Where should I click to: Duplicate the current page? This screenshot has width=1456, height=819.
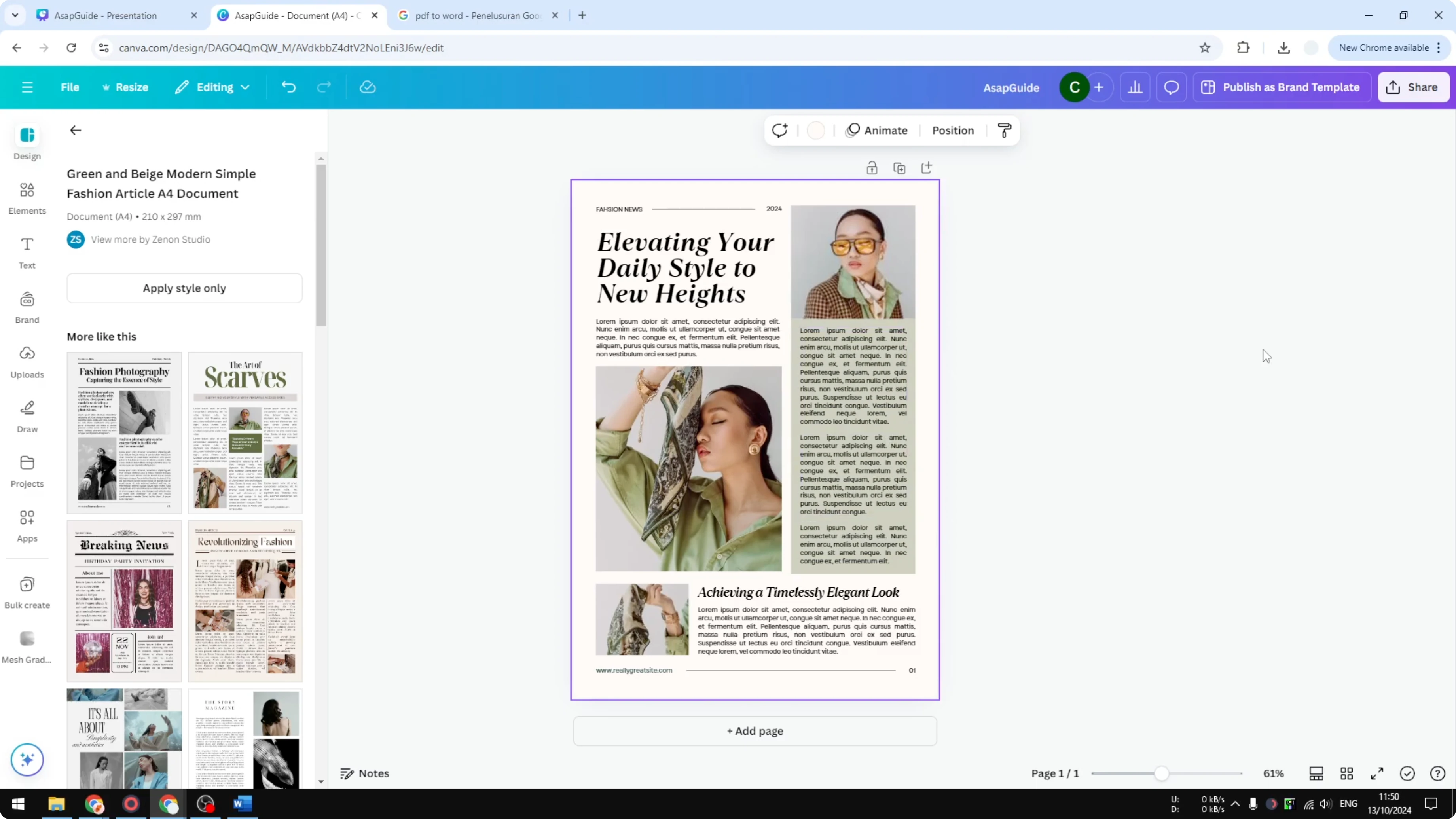pos(899,167)
